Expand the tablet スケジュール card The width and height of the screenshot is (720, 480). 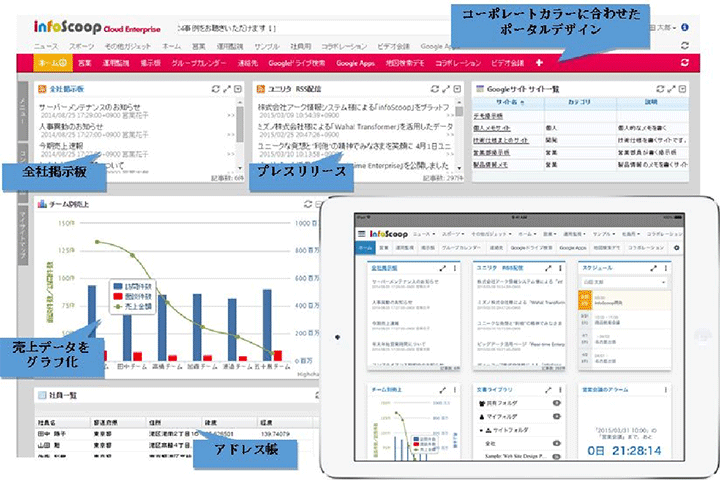653,268
